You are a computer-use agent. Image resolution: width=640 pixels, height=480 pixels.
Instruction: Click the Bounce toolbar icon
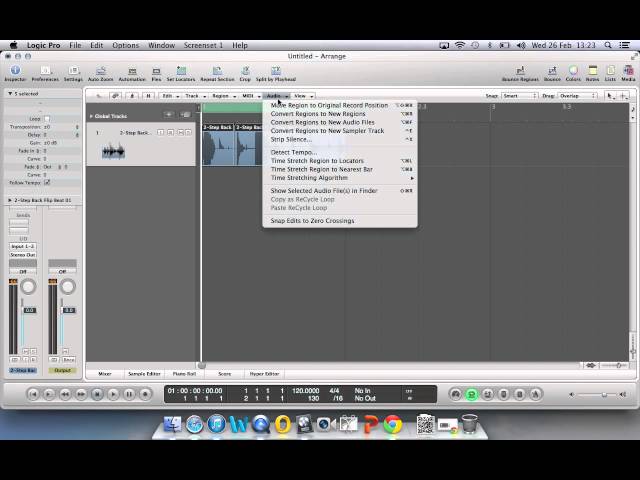[552, 73]
